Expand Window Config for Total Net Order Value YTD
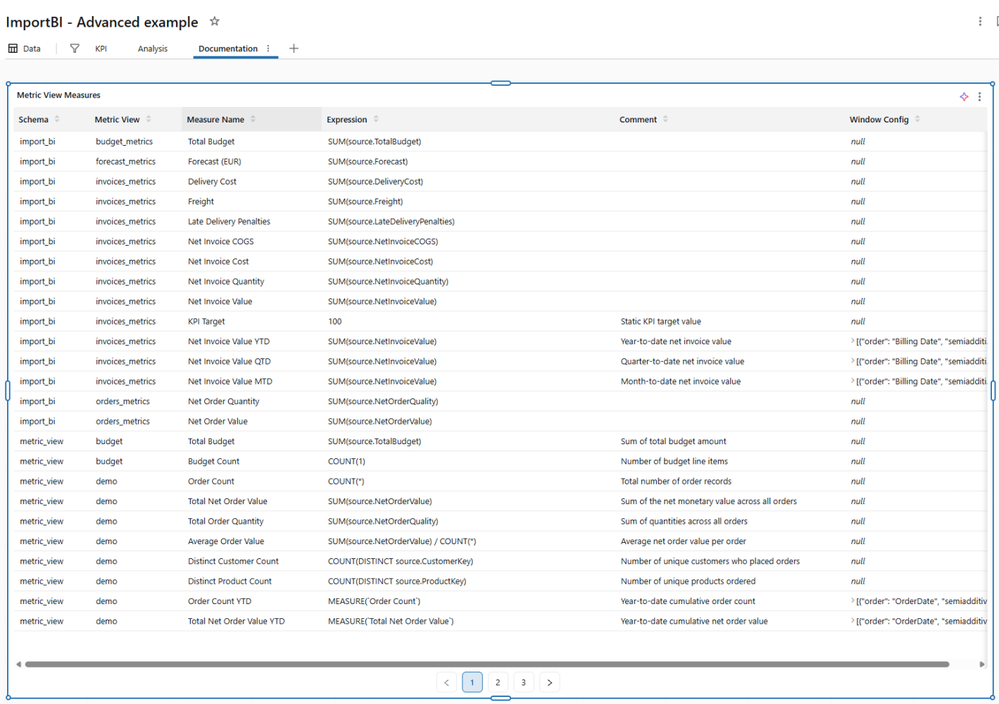 pos(852,621)
